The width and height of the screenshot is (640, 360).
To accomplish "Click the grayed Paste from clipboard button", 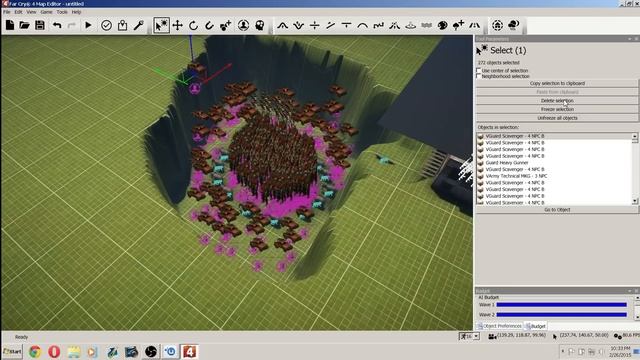I will [557, 92].
